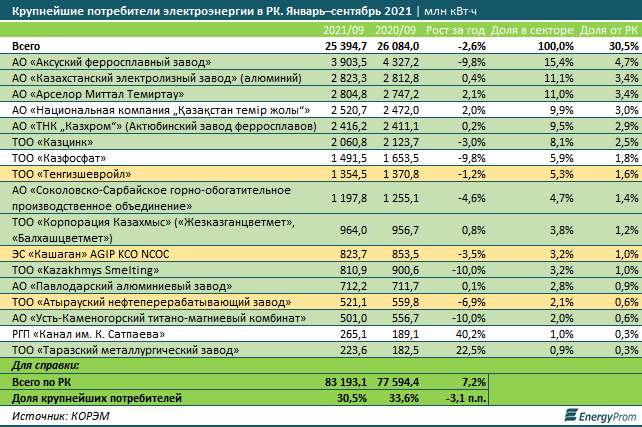Screen dimensions: 642x427
Task: Select the -3,1 п.п. change value
Action: [466, 398]
